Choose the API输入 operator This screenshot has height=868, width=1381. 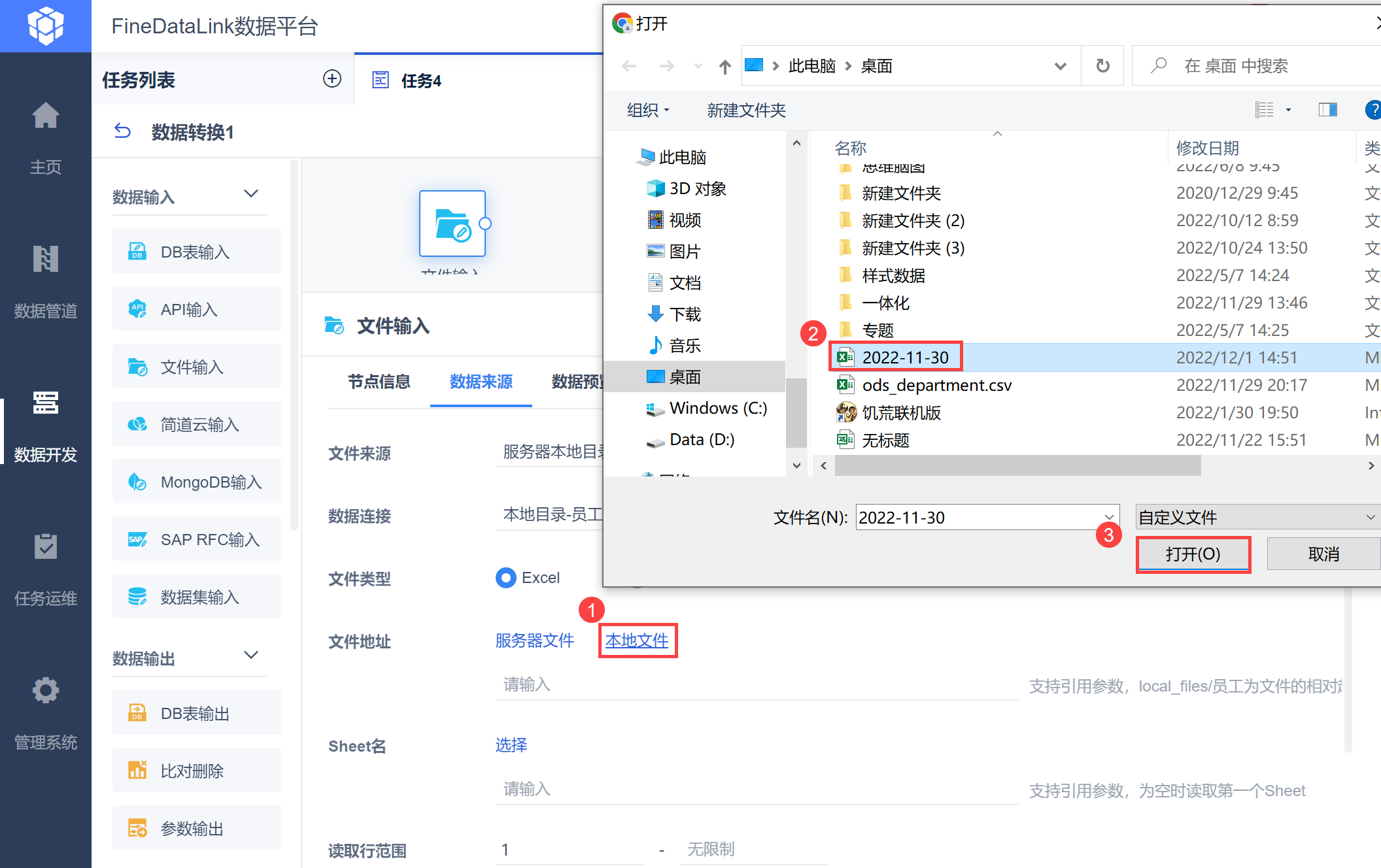point(196,309)
